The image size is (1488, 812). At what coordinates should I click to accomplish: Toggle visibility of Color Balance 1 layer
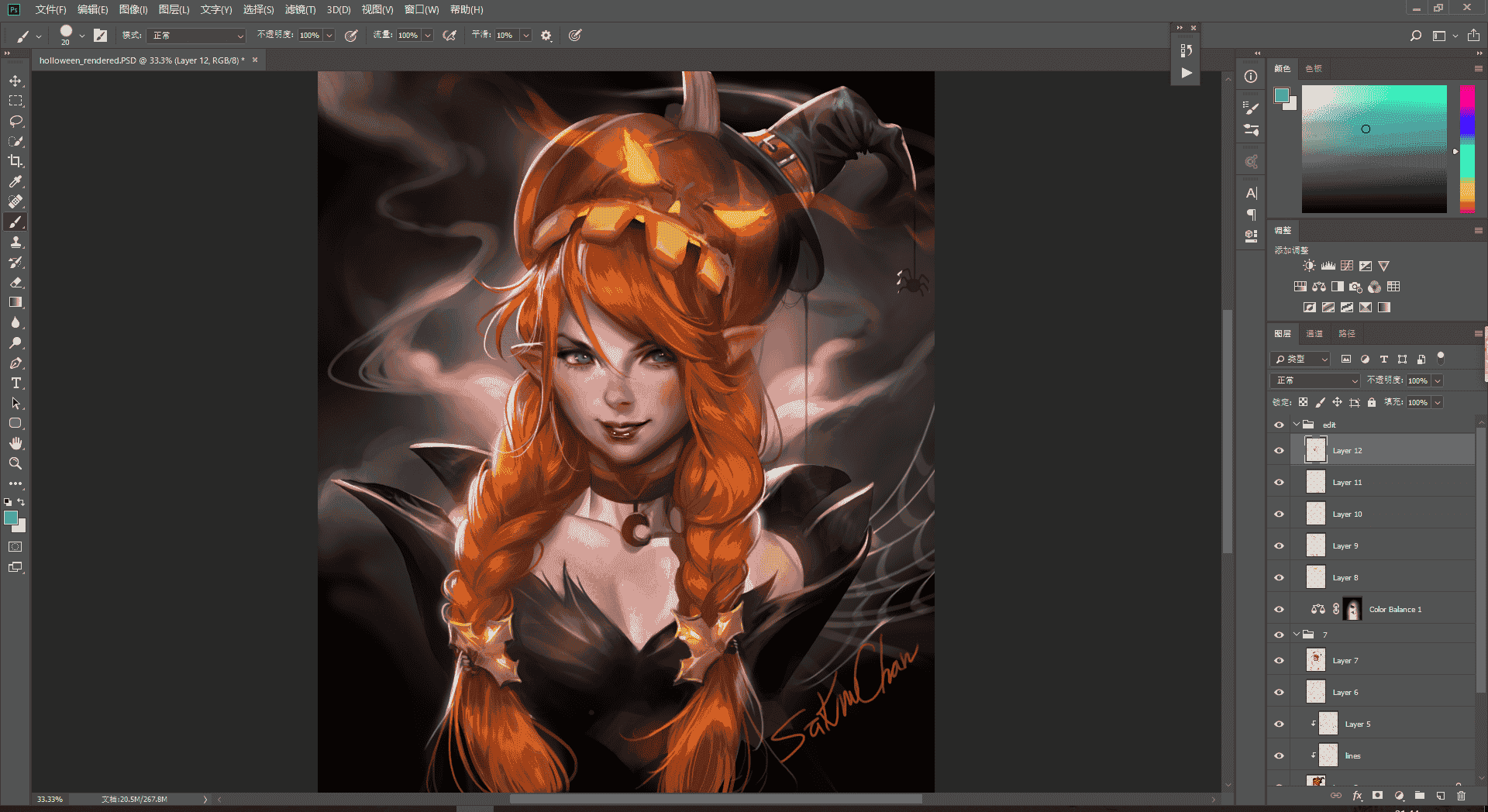point(1279,609)
